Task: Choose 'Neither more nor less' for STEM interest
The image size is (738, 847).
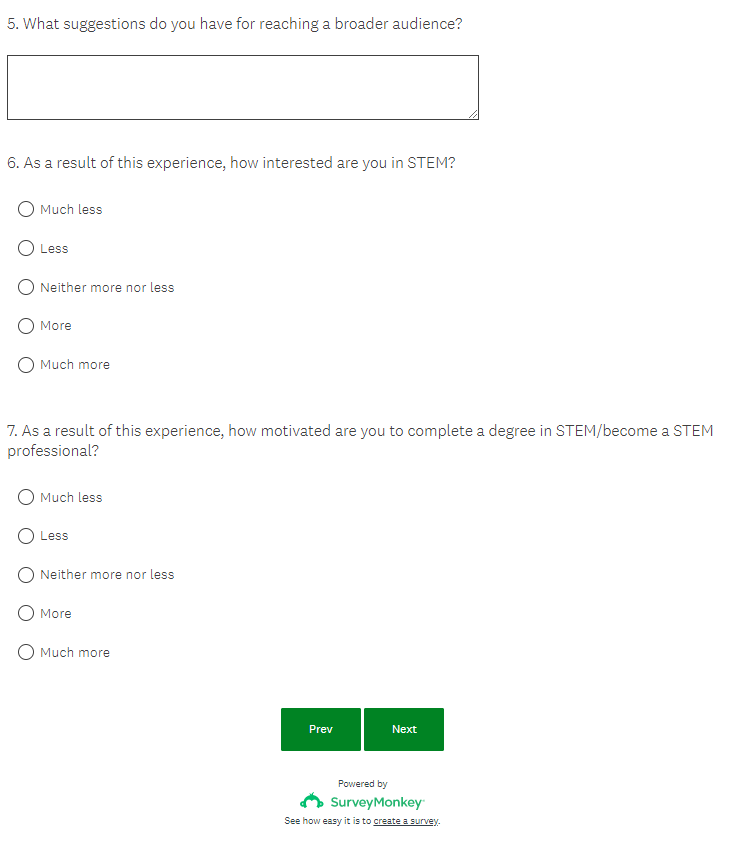Action: coord(26,287)
